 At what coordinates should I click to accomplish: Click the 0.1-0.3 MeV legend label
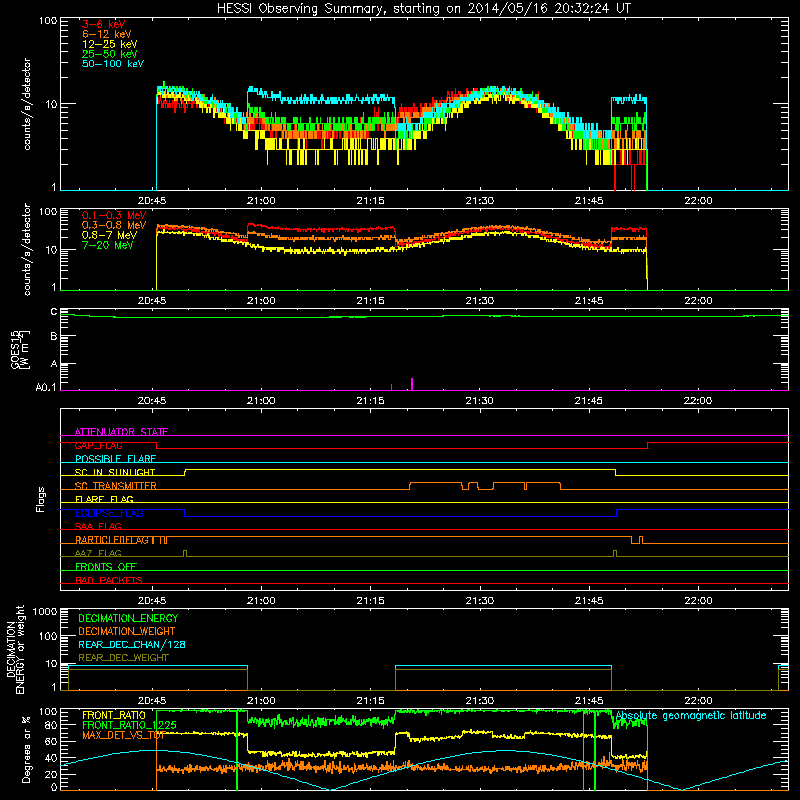(x=114, y=215)
